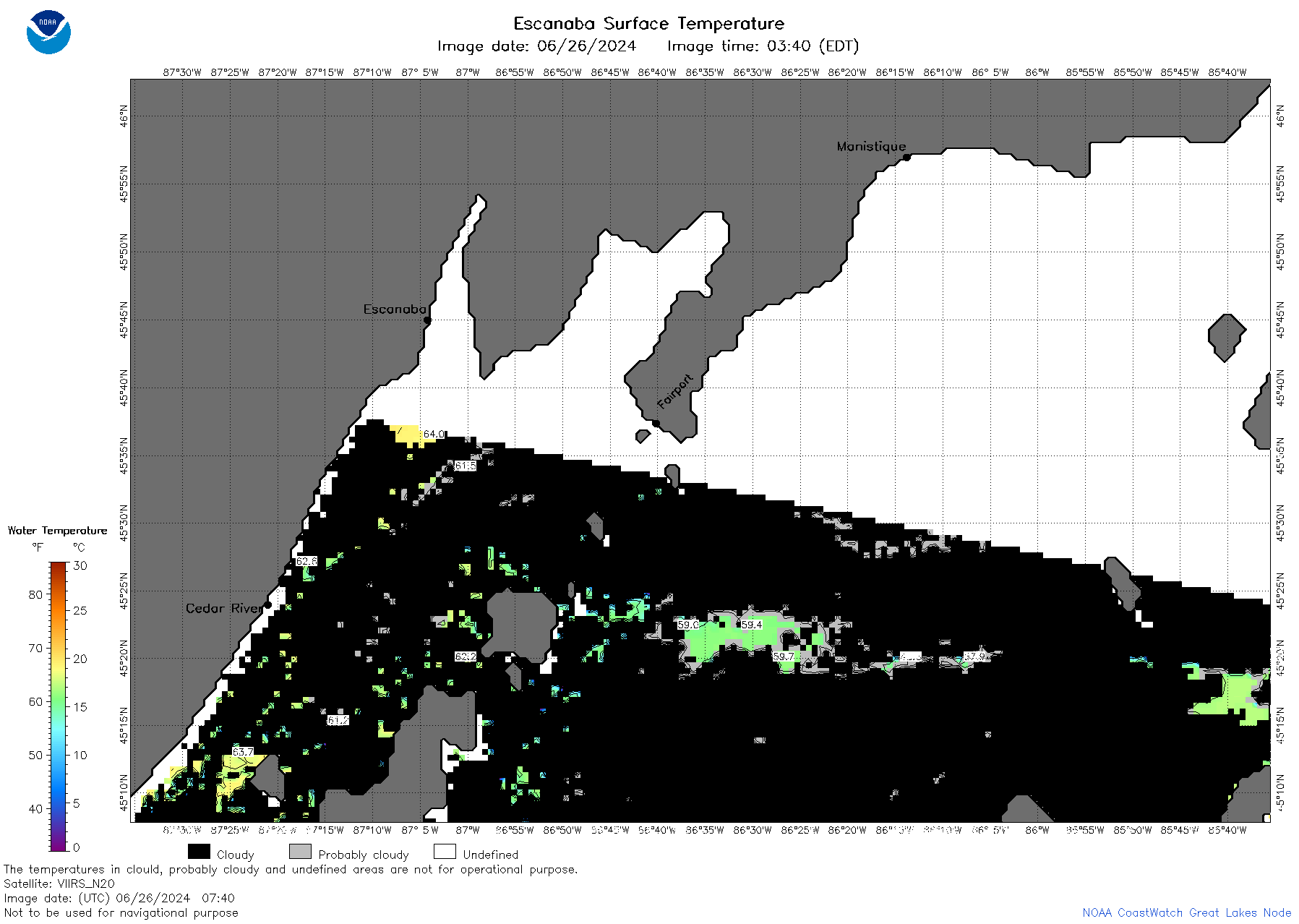Click the 62.6 temperature label near the western shore
The width and height of the screenshot is (1299, 924).
[306, 561]
